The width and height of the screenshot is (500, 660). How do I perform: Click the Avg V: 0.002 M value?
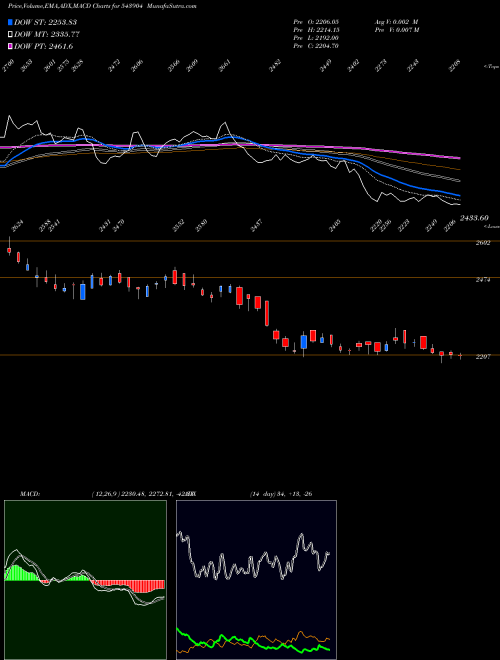396,21
